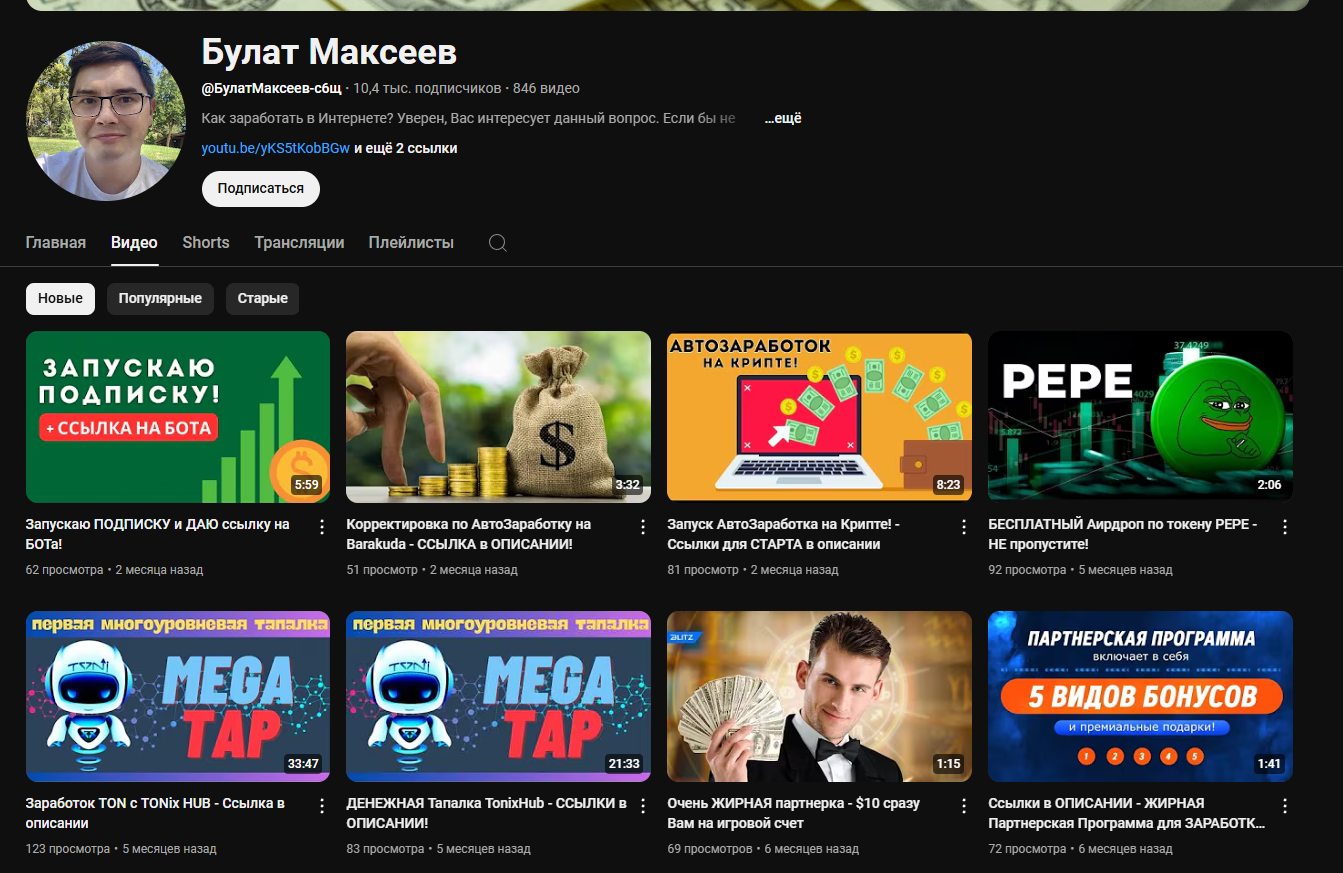
Task: Open the MEGA TAP video thumbnail
Action: [x=178, y=696]
